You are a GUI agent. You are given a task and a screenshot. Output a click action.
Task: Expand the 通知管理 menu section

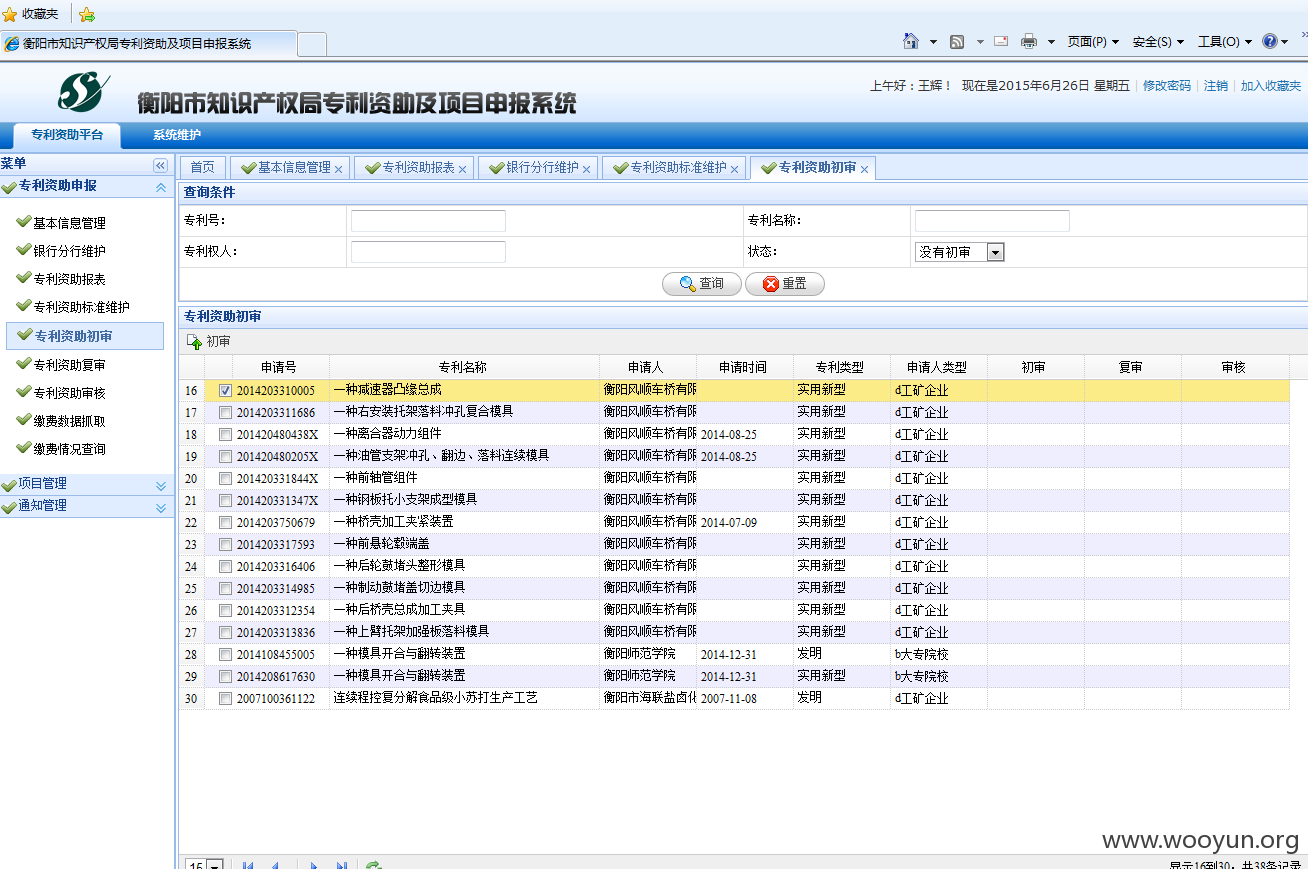coord(160,507)
